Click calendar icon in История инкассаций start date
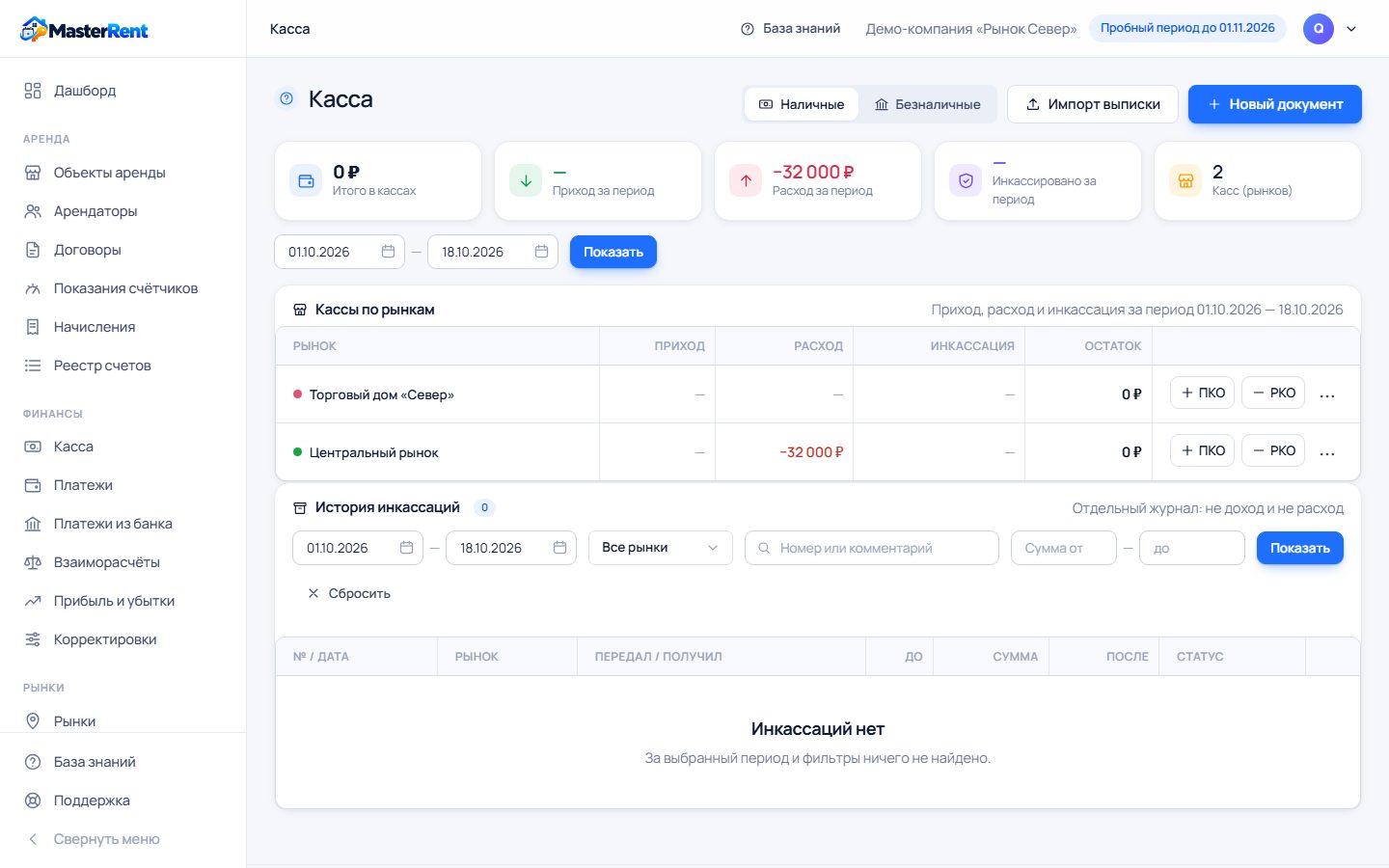1389x868 pixels. point(406,548)
